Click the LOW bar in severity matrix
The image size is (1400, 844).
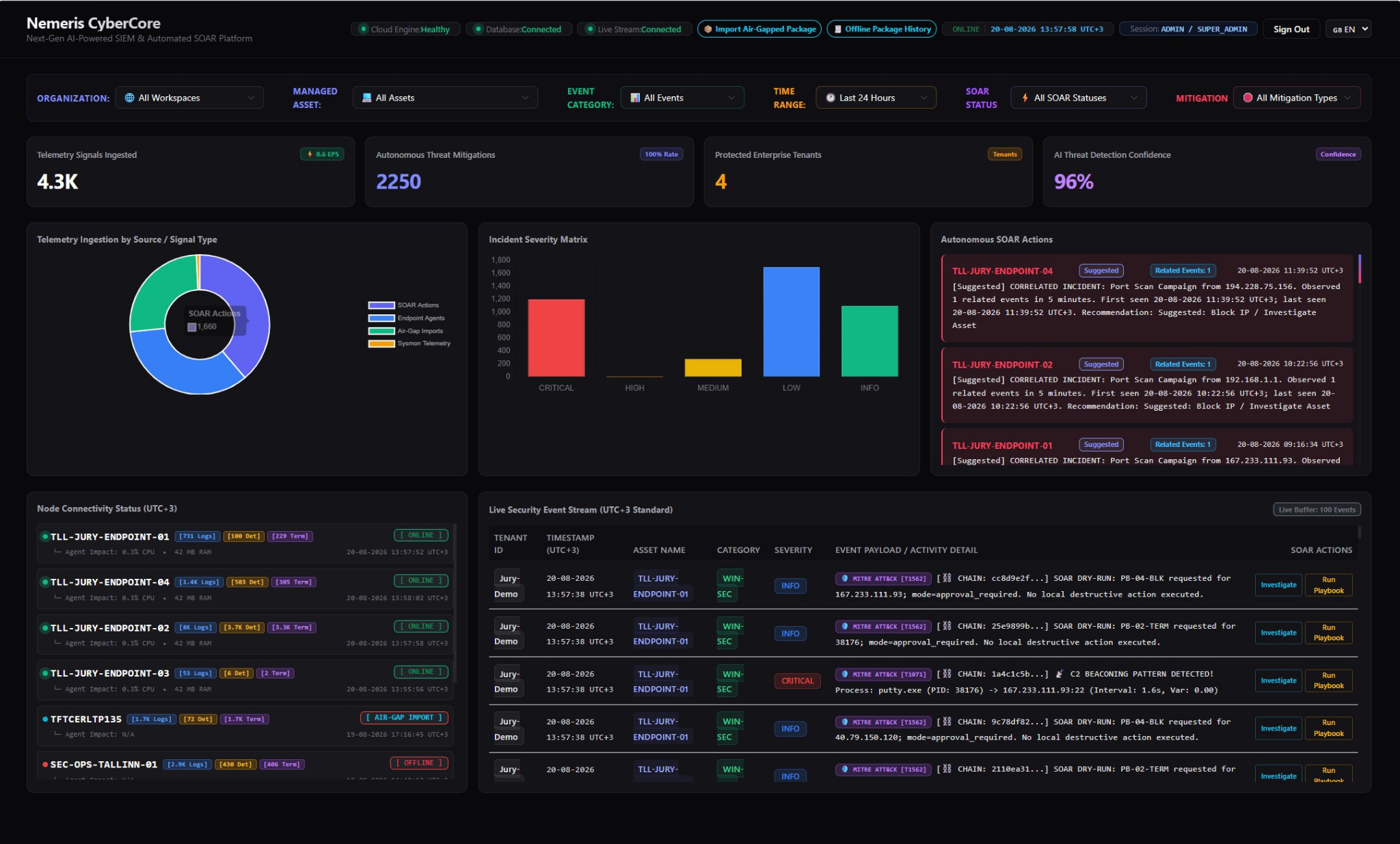pos(791,322)
